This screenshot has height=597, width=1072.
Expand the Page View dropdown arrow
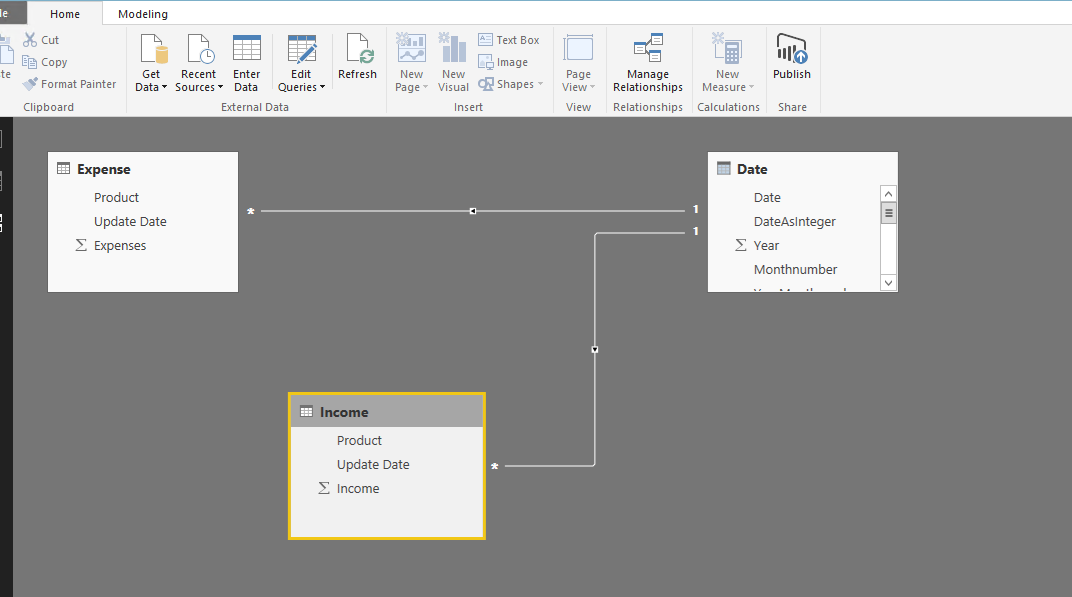click(592, 88)
